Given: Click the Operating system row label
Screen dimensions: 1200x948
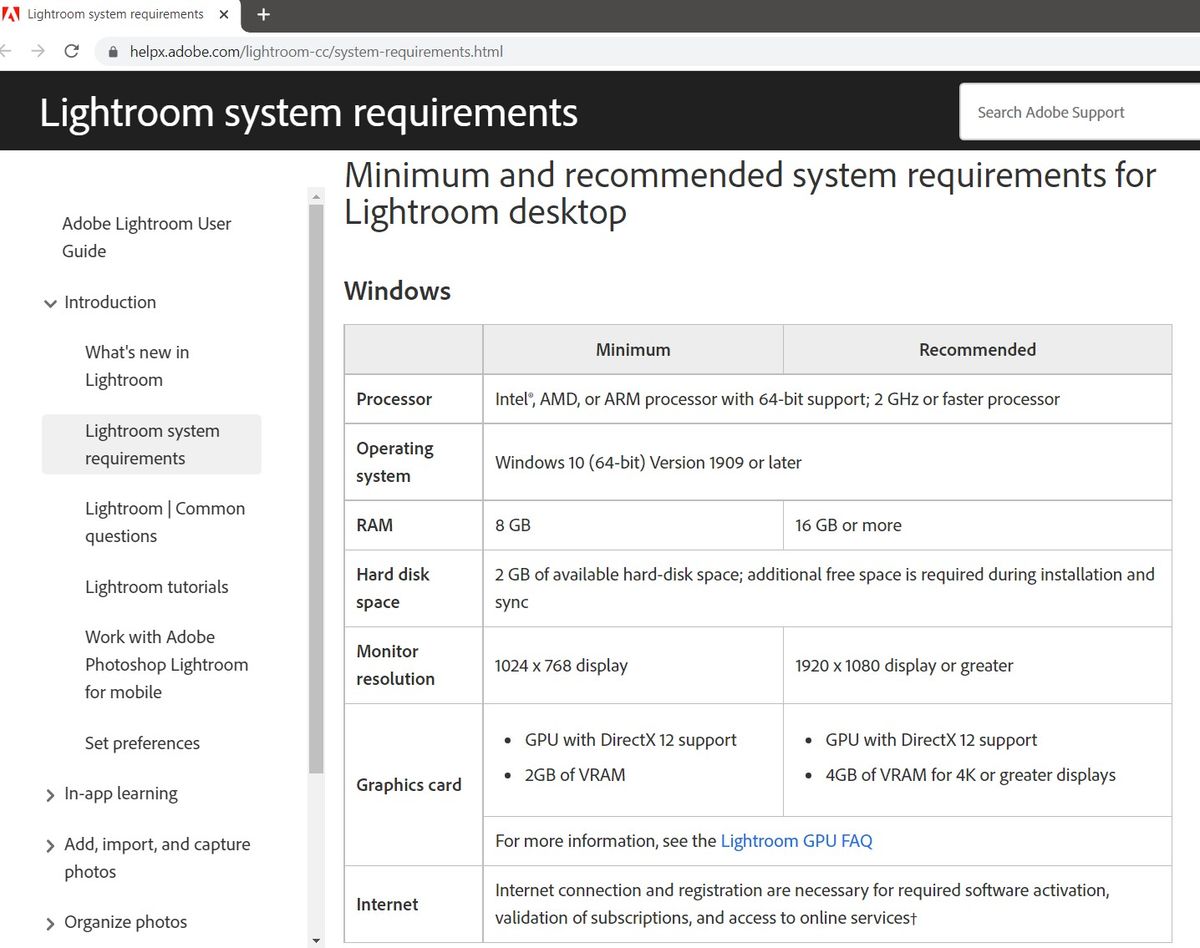Looking at the screenshot, I should (x=395, y=462).
